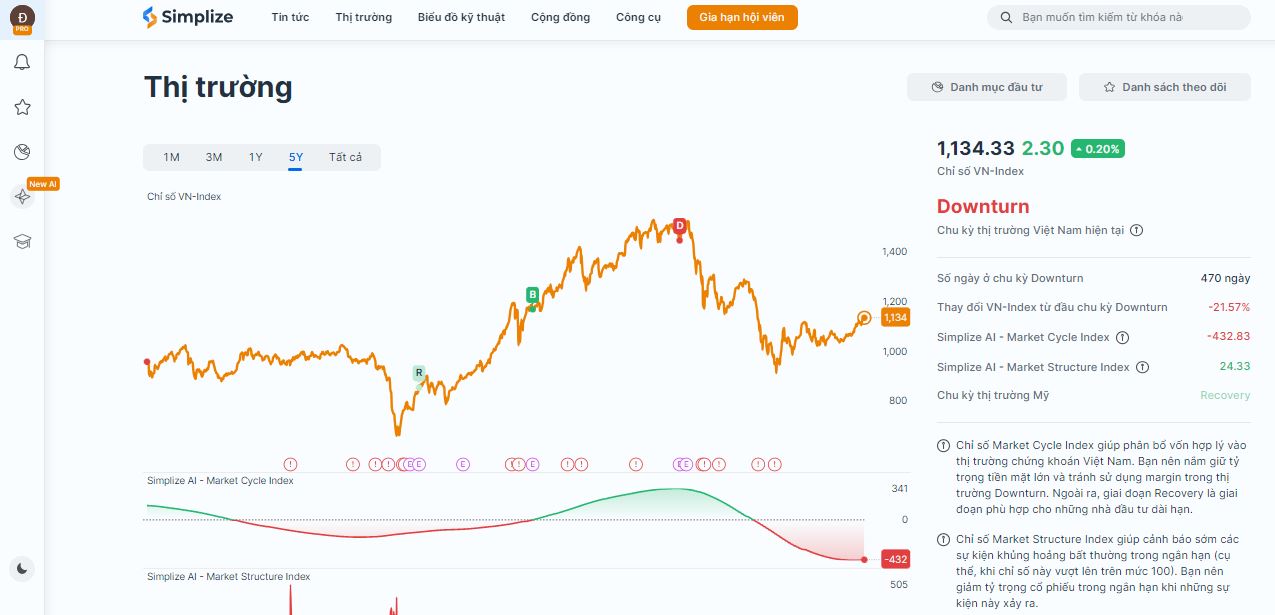The image size is (1275, 615).
Task: Click the Simplize logo
Action: (188, 17)
